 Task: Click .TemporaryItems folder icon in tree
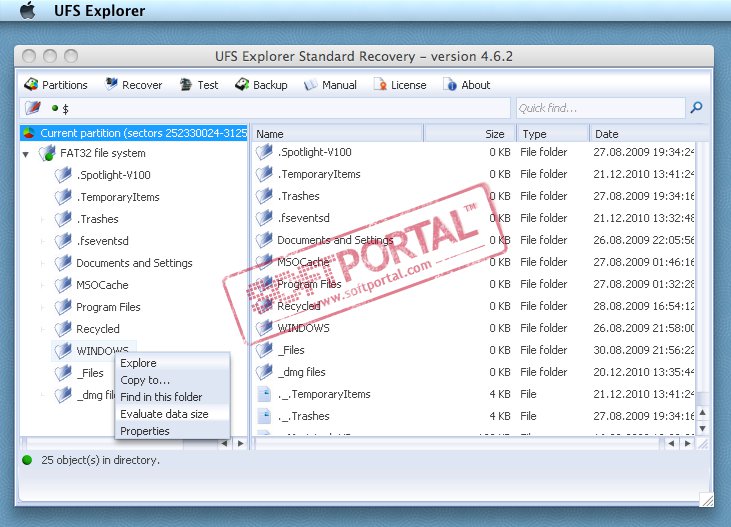tap(63, 197)
